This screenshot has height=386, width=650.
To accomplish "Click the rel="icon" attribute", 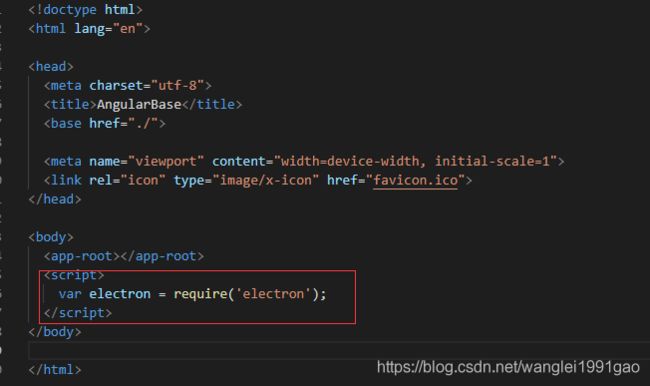I will click(127, 180).
